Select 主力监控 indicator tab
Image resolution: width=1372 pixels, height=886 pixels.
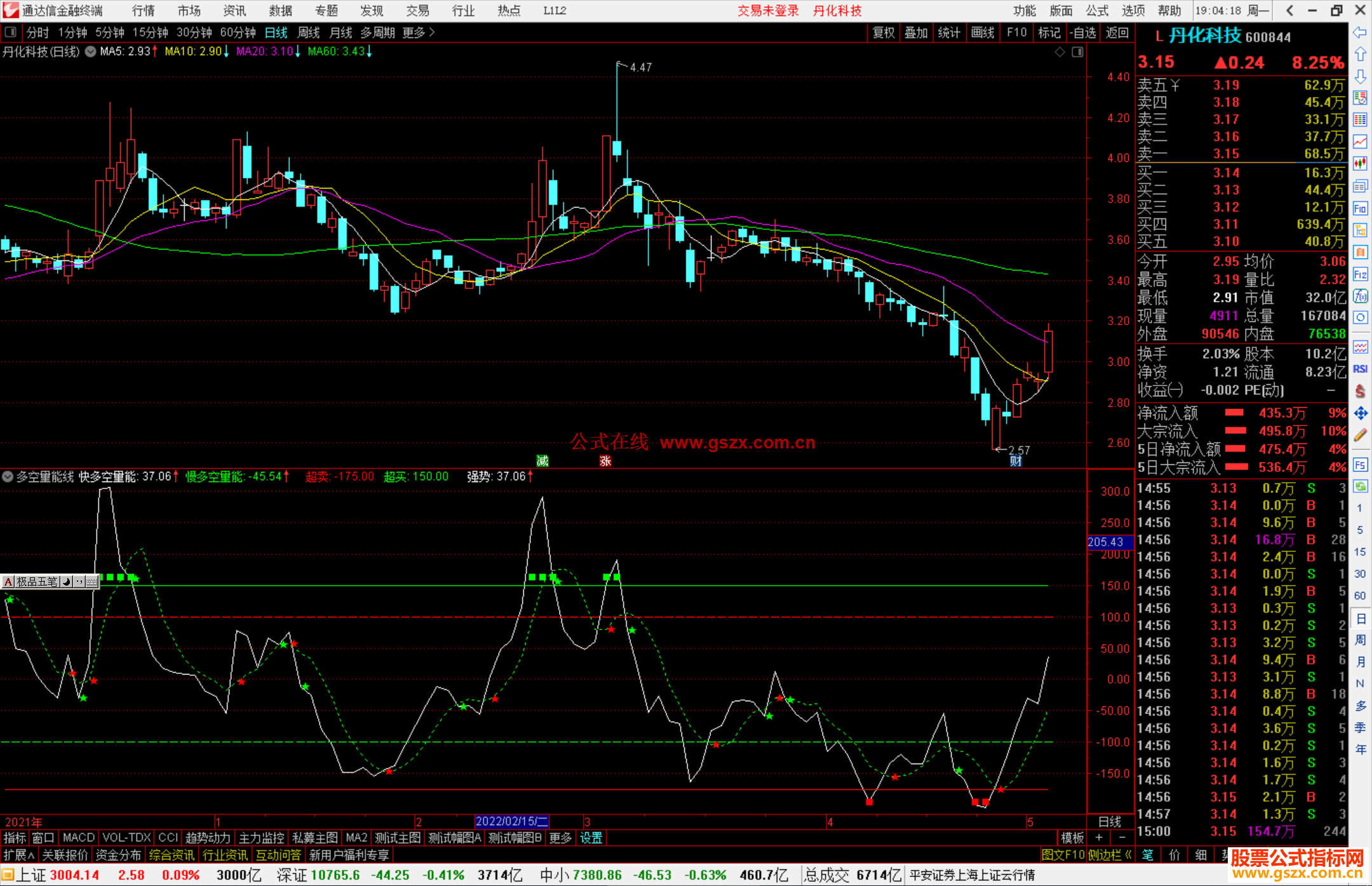tap(261, 838)
